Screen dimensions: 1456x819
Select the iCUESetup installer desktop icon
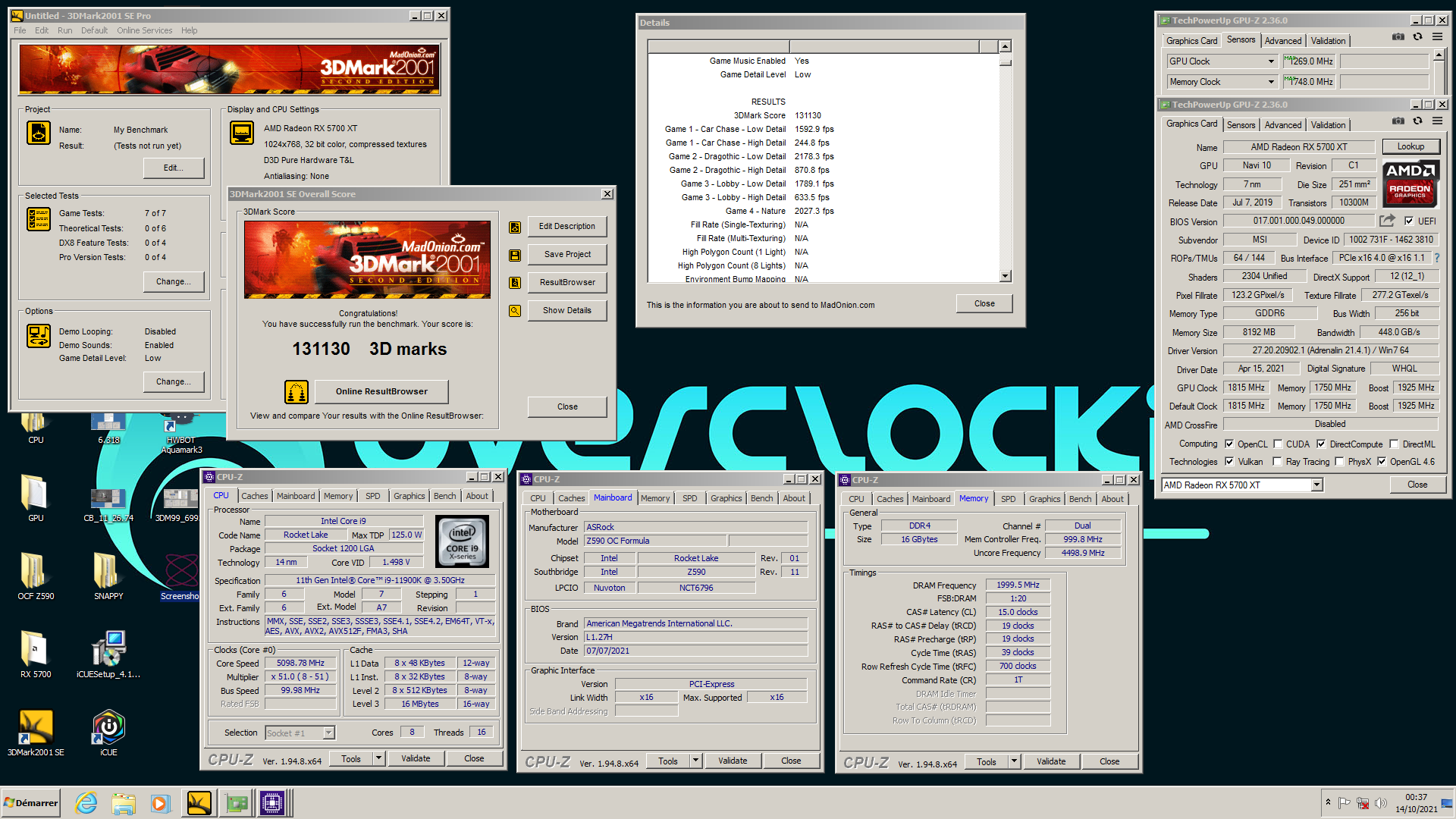(108, 654)
